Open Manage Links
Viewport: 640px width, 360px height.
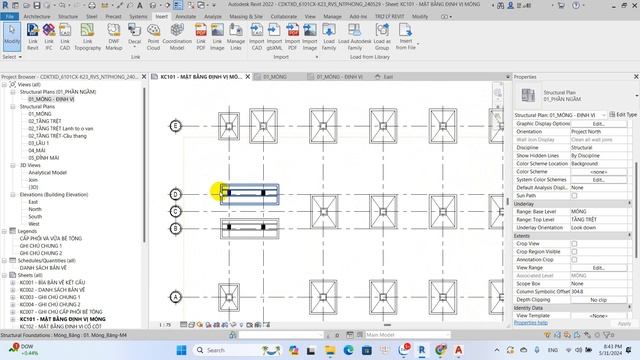[x=236, y=37]
